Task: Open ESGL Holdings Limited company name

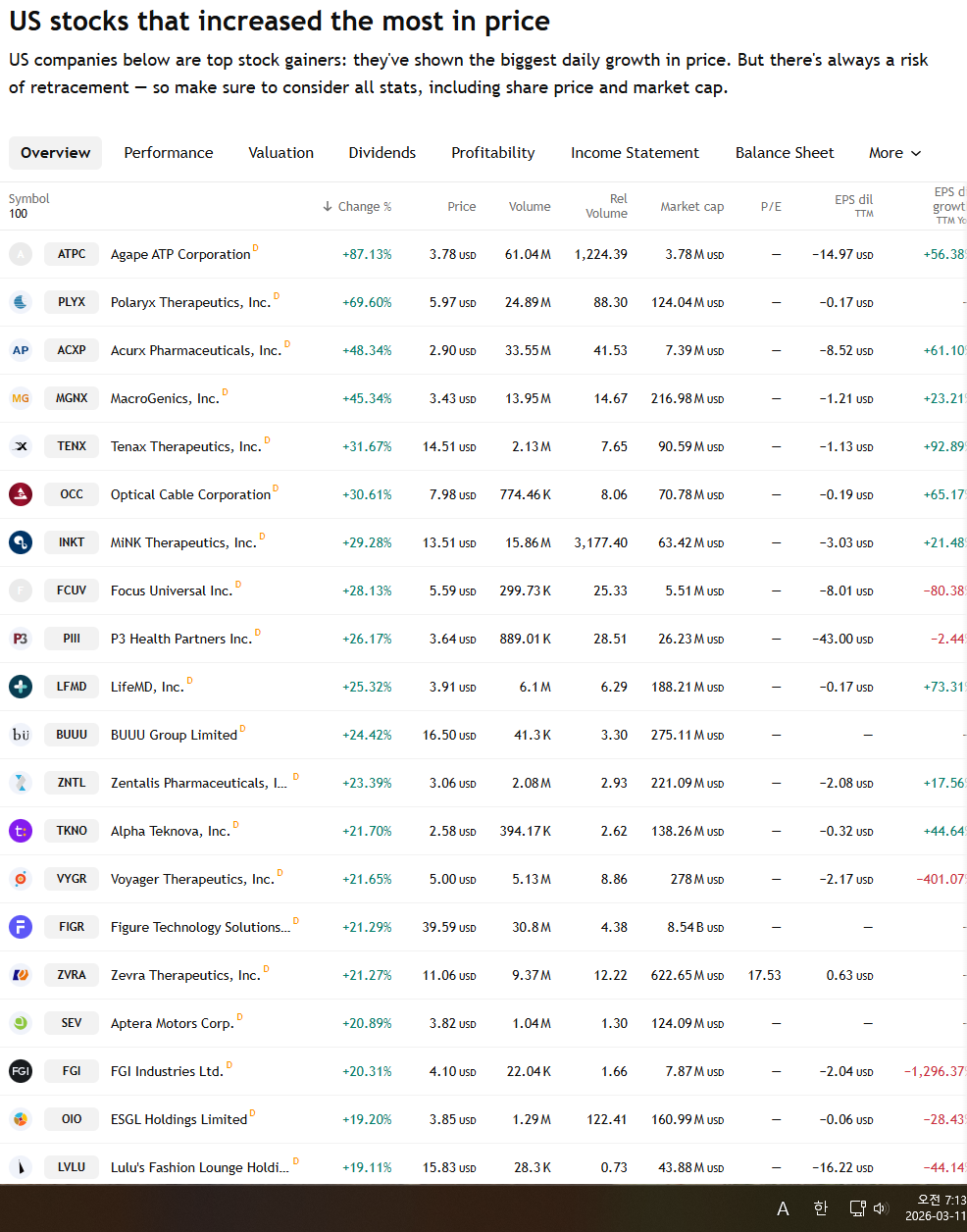Action: click(x=178, y=1119)
